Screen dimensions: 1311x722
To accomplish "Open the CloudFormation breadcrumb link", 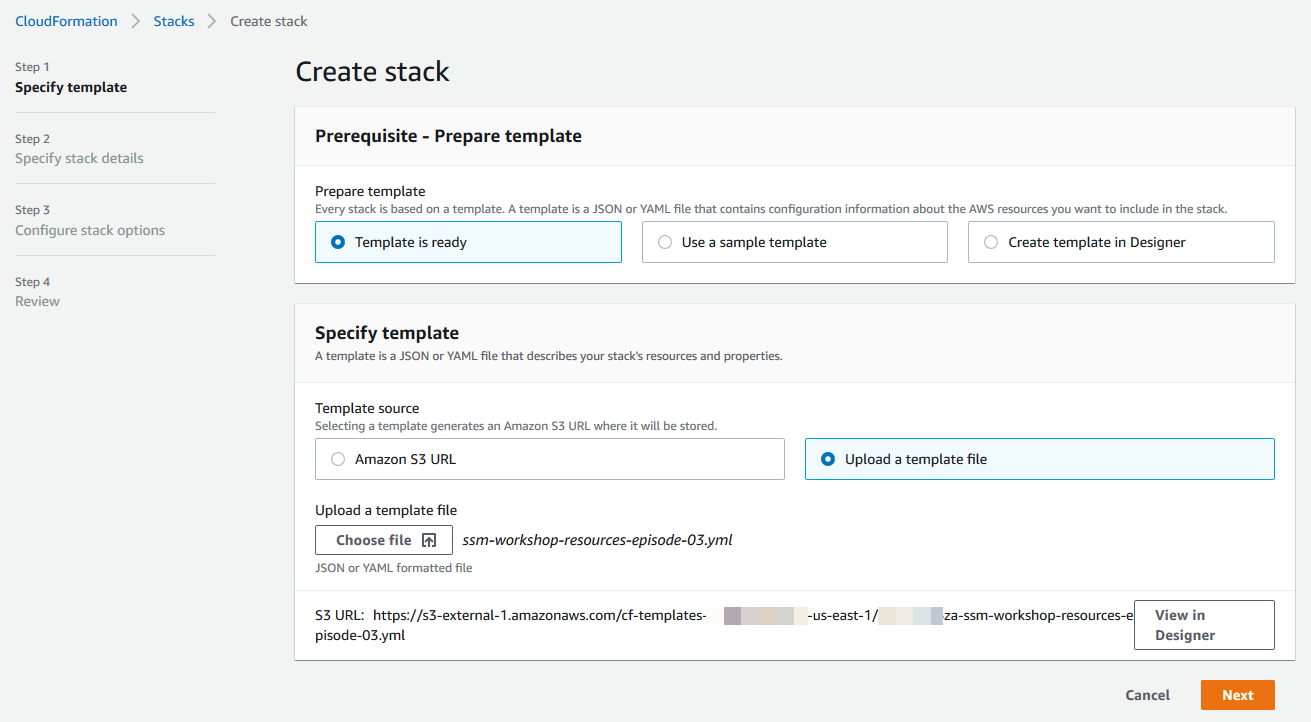I will 66,21.
